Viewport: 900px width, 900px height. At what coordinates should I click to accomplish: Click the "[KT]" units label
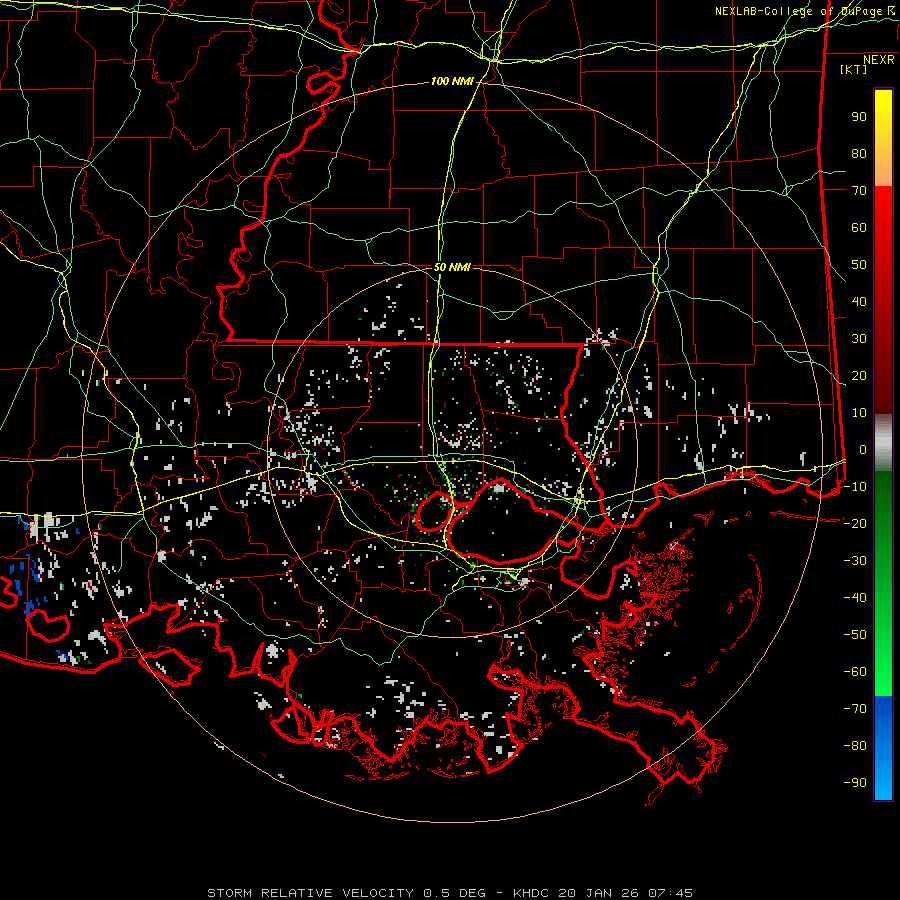coord(854,69)
